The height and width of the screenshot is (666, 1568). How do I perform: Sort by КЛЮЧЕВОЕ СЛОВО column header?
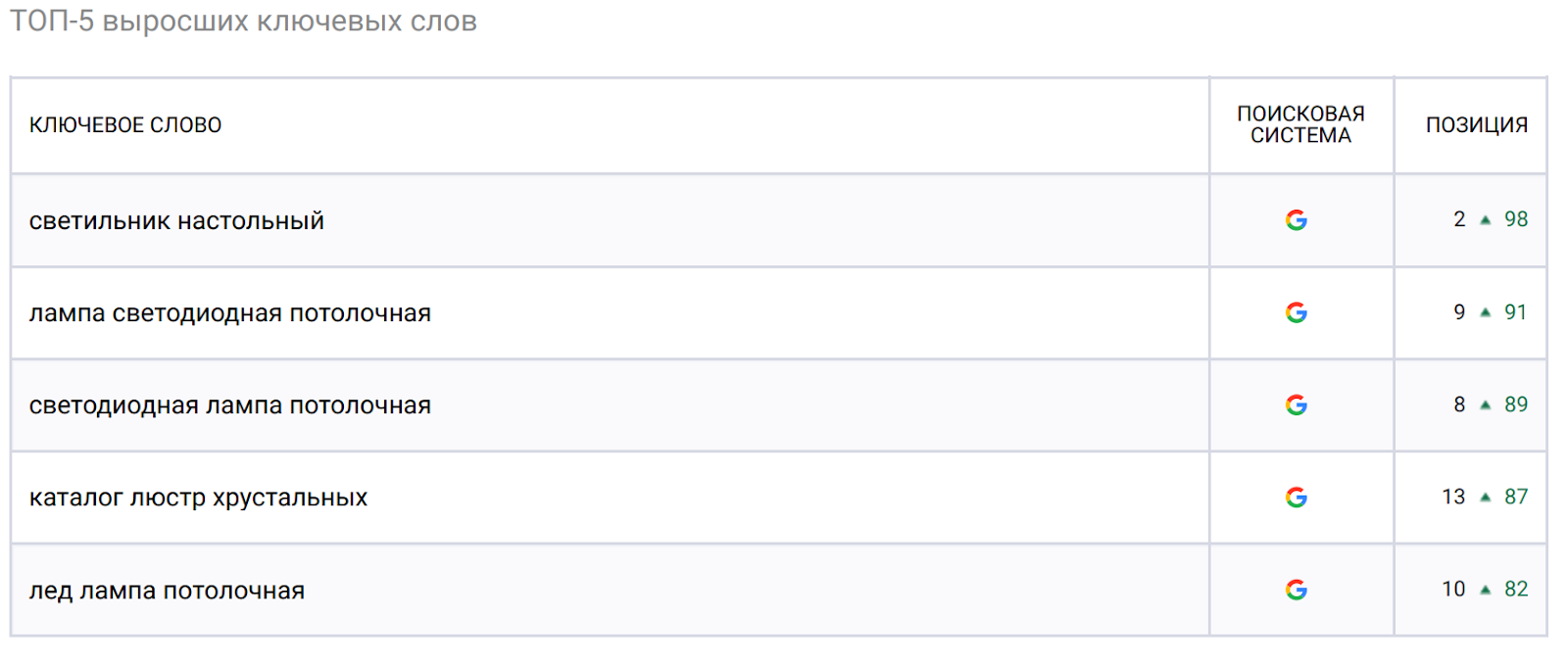(x=125, y=125)
